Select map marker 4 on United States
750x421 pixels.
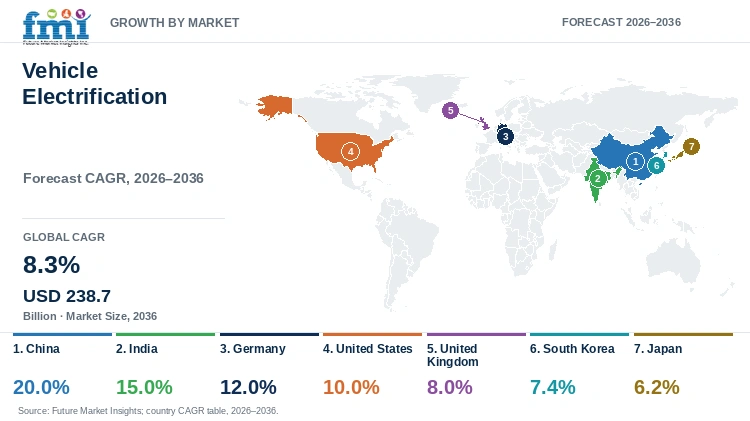[x=351, y=152]
